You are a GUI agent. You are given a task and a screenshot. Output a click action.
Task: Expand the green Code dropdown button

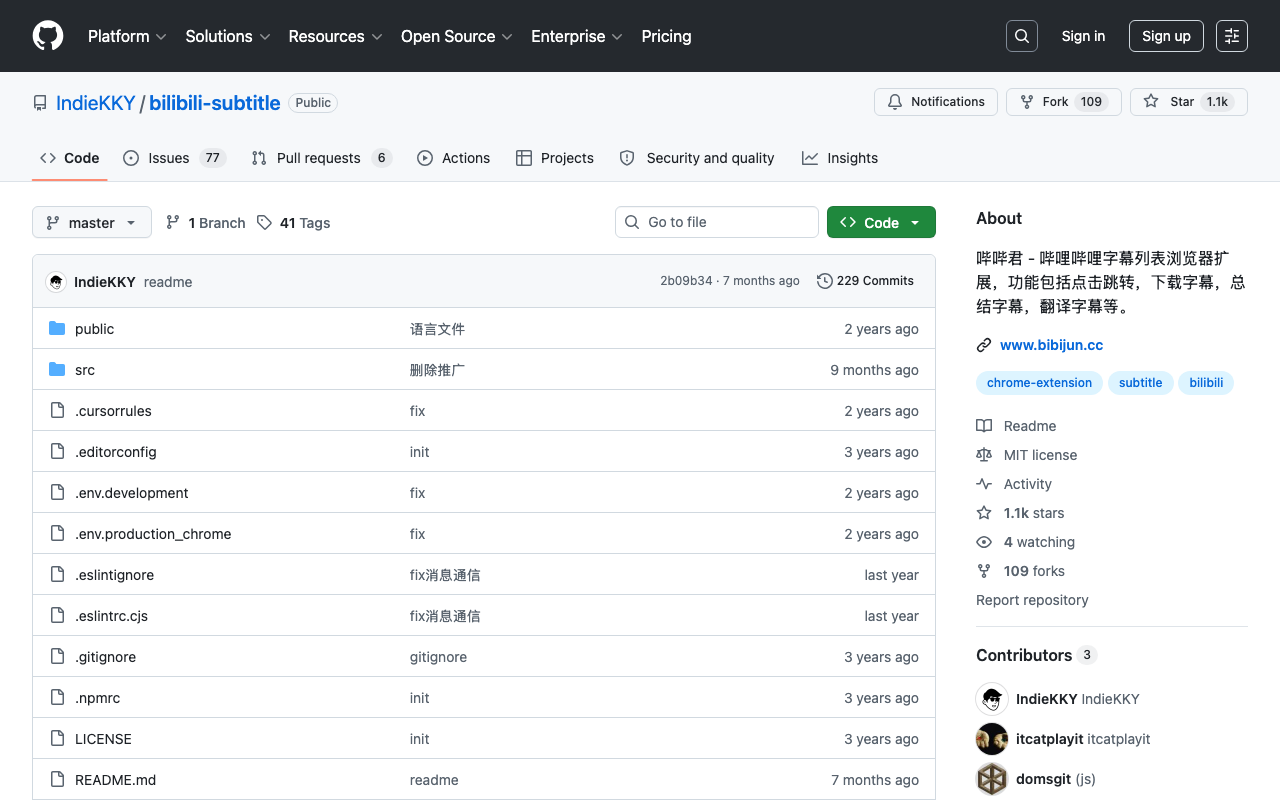pyautogui.click(x=881, y=222)
